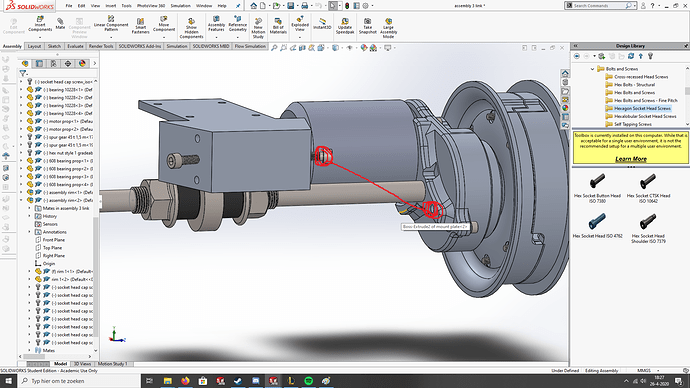The width and height of the screenshot is (690, 388).
Task: Click Zoom to Fit in view toolbar
Action: (274, 48)
